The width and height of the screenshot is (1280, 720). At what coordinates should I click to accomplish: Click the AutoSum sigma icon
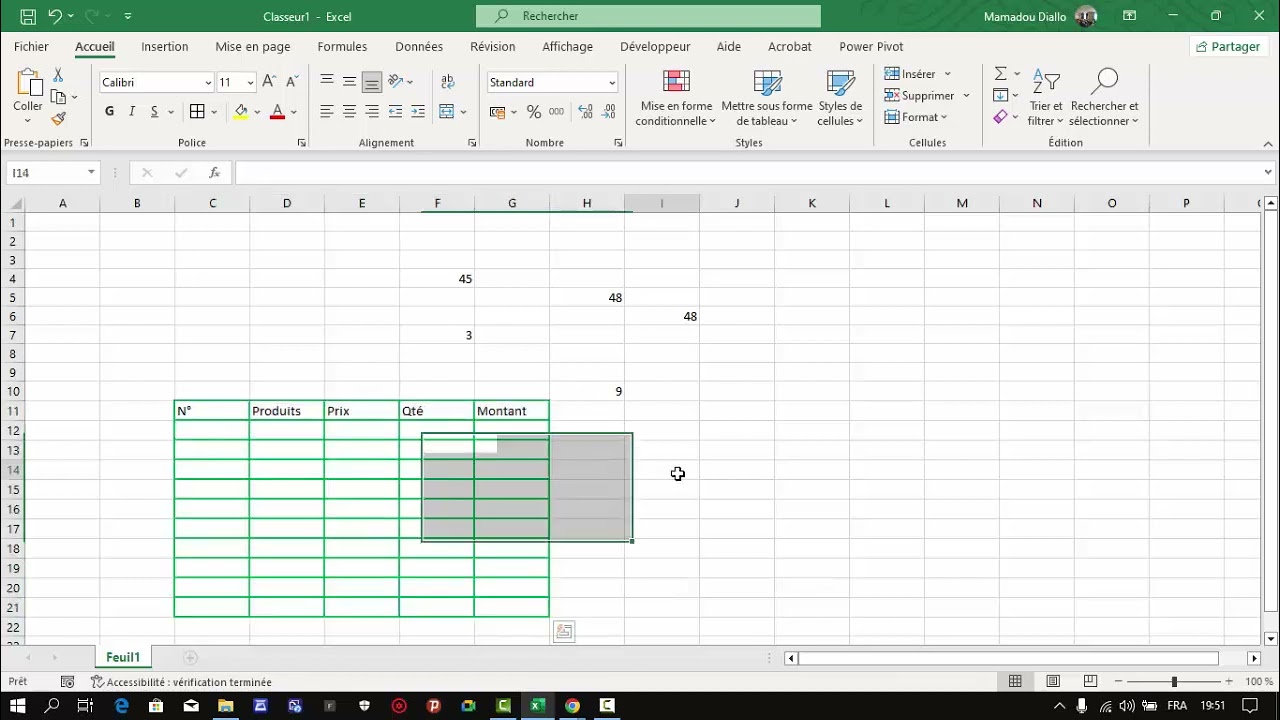coord(1000,74)
